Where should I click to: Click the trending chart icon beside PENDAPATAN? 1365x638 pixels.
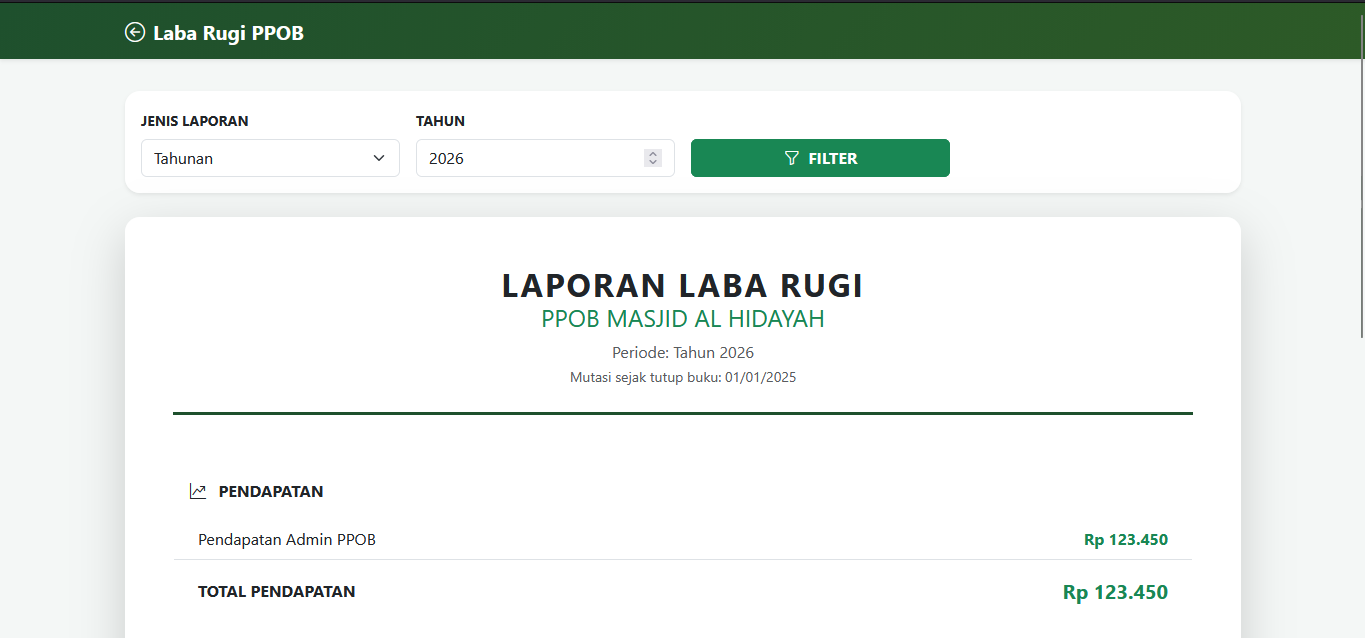(x=198, y=490)
